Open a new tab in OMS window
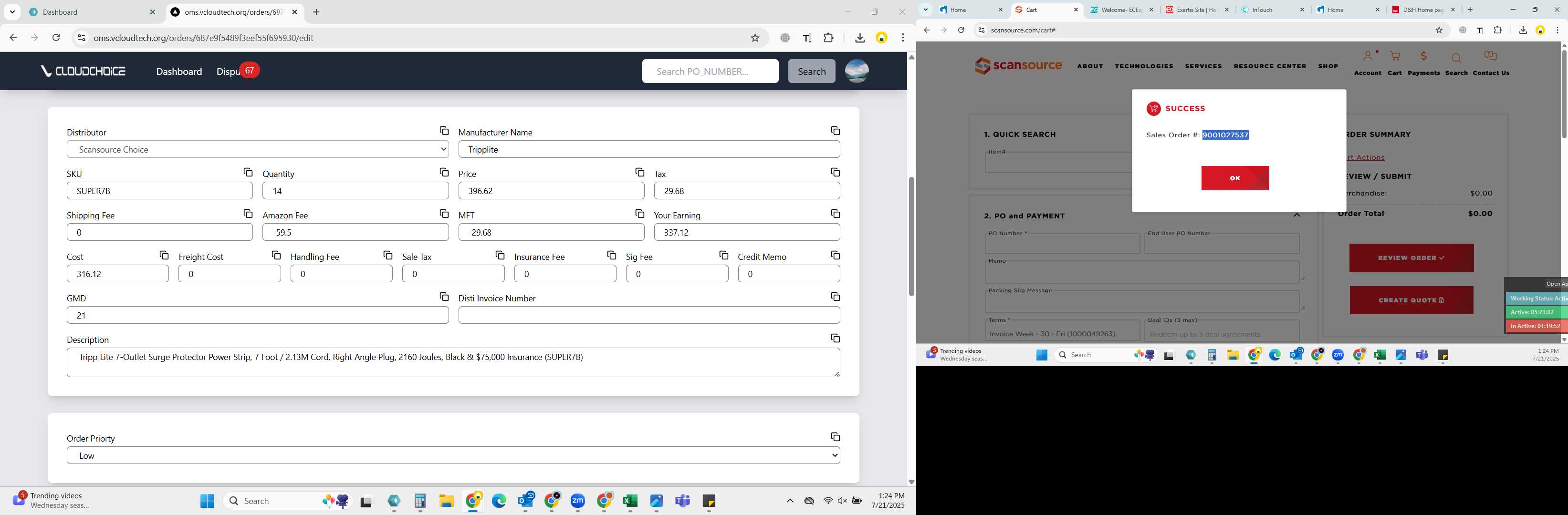The height and width of the screenshot is (515, 1568). pyautogui.click(x=316, y=12)
